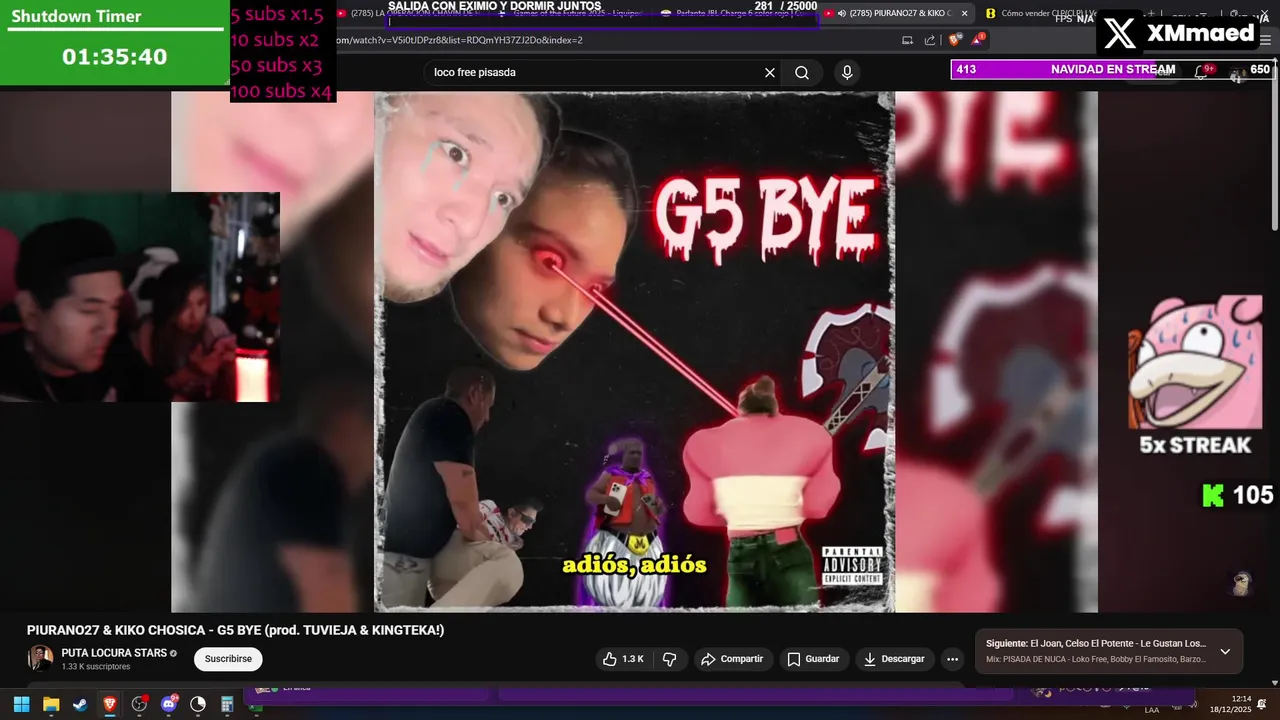Save the video with Guardar
This screenshot has height=720, width=1280.
(x=813, y=659)
